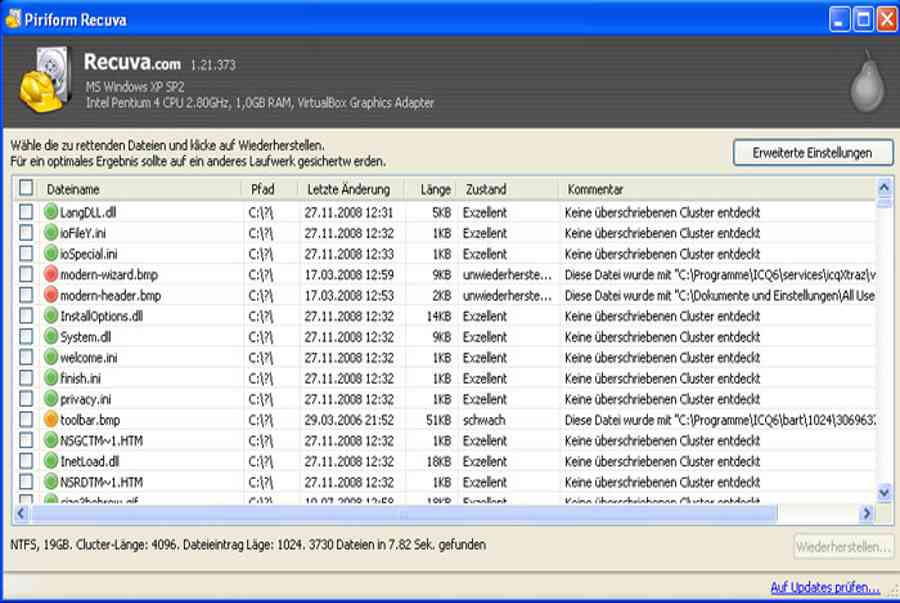The image size is (900, 603).
Task: Click the green status dot for ioFileY.ini
Action: pos(51,233)
